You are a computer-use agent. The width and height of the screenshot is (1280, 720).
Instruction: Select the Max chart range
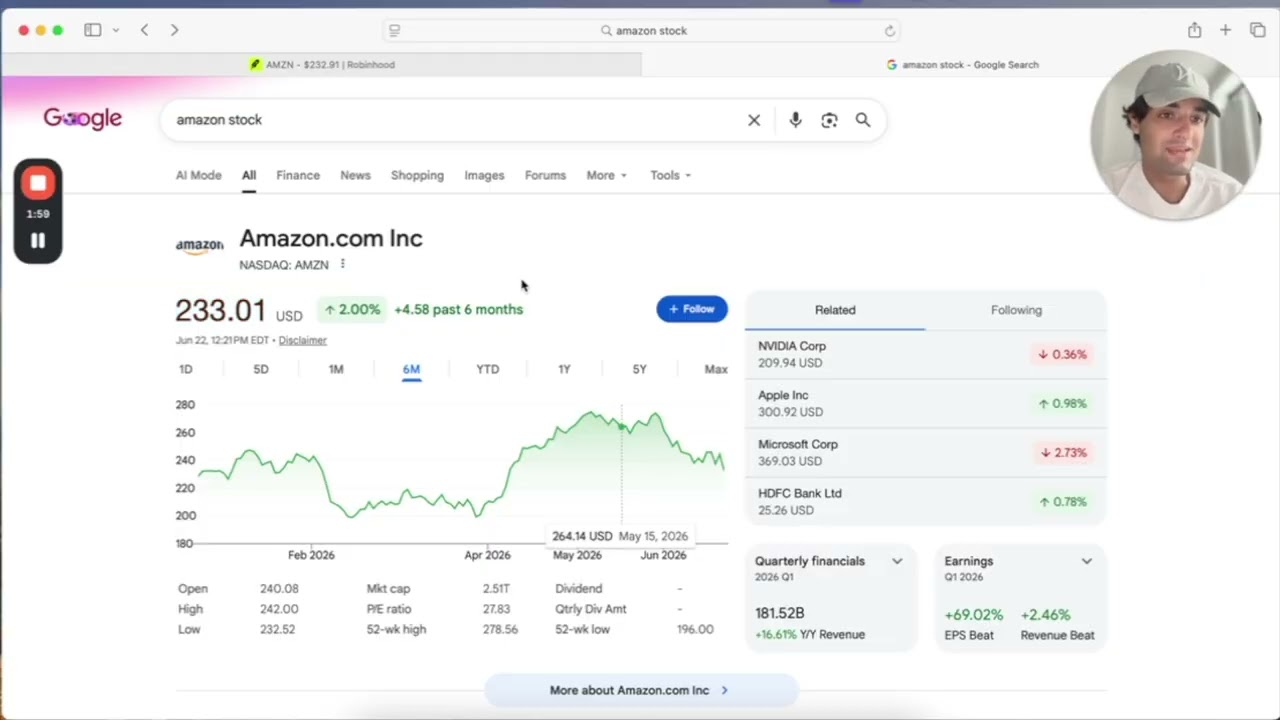point(716,369)
